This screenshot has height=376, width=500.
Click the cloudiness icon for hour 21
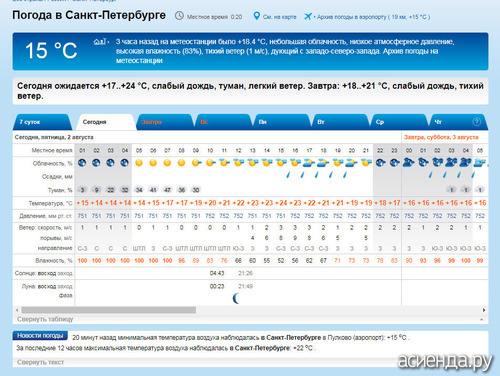tap(366, 163)
